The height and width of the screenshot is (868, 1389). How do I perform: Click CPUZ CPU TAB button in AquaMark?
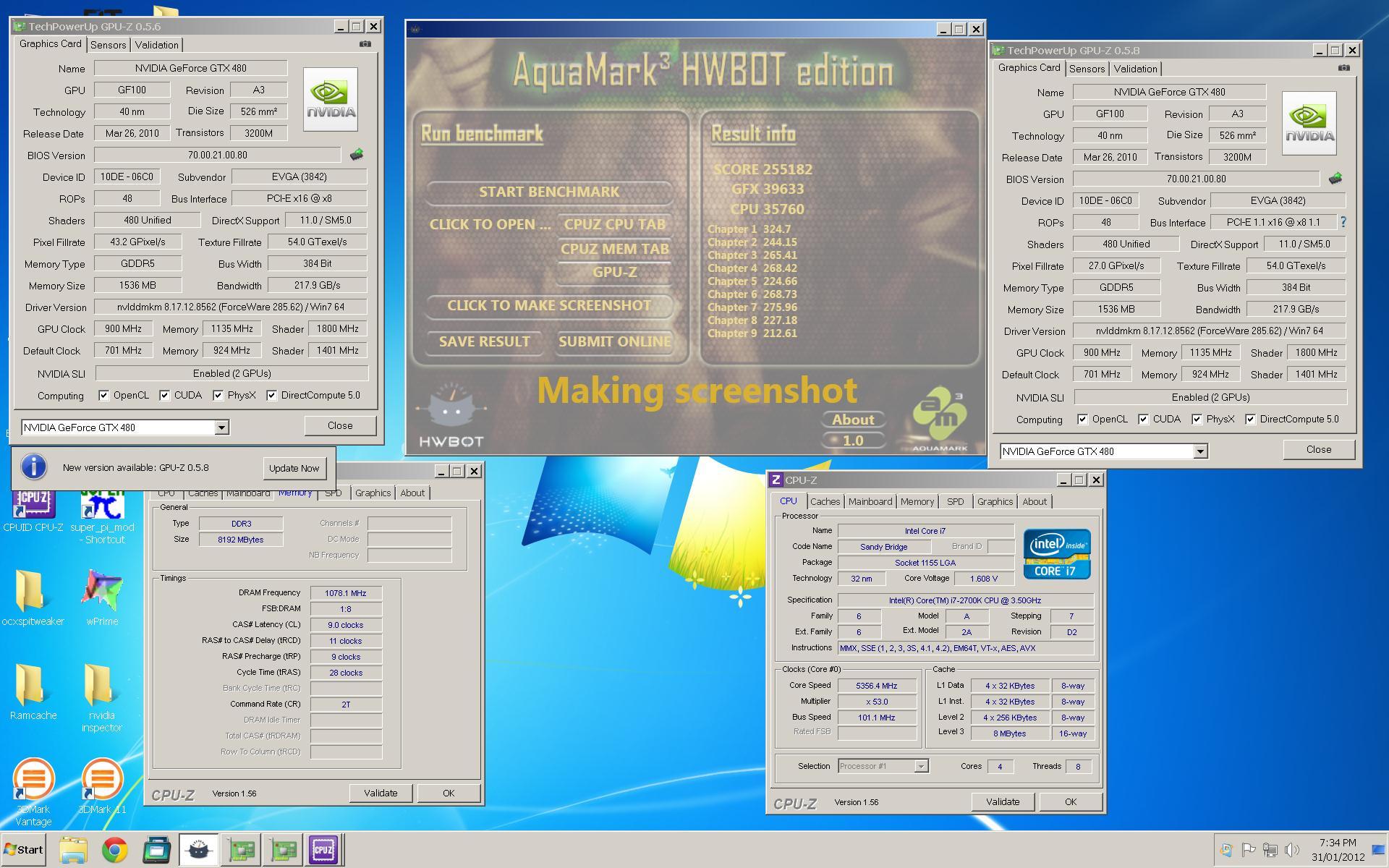[614, 224]
